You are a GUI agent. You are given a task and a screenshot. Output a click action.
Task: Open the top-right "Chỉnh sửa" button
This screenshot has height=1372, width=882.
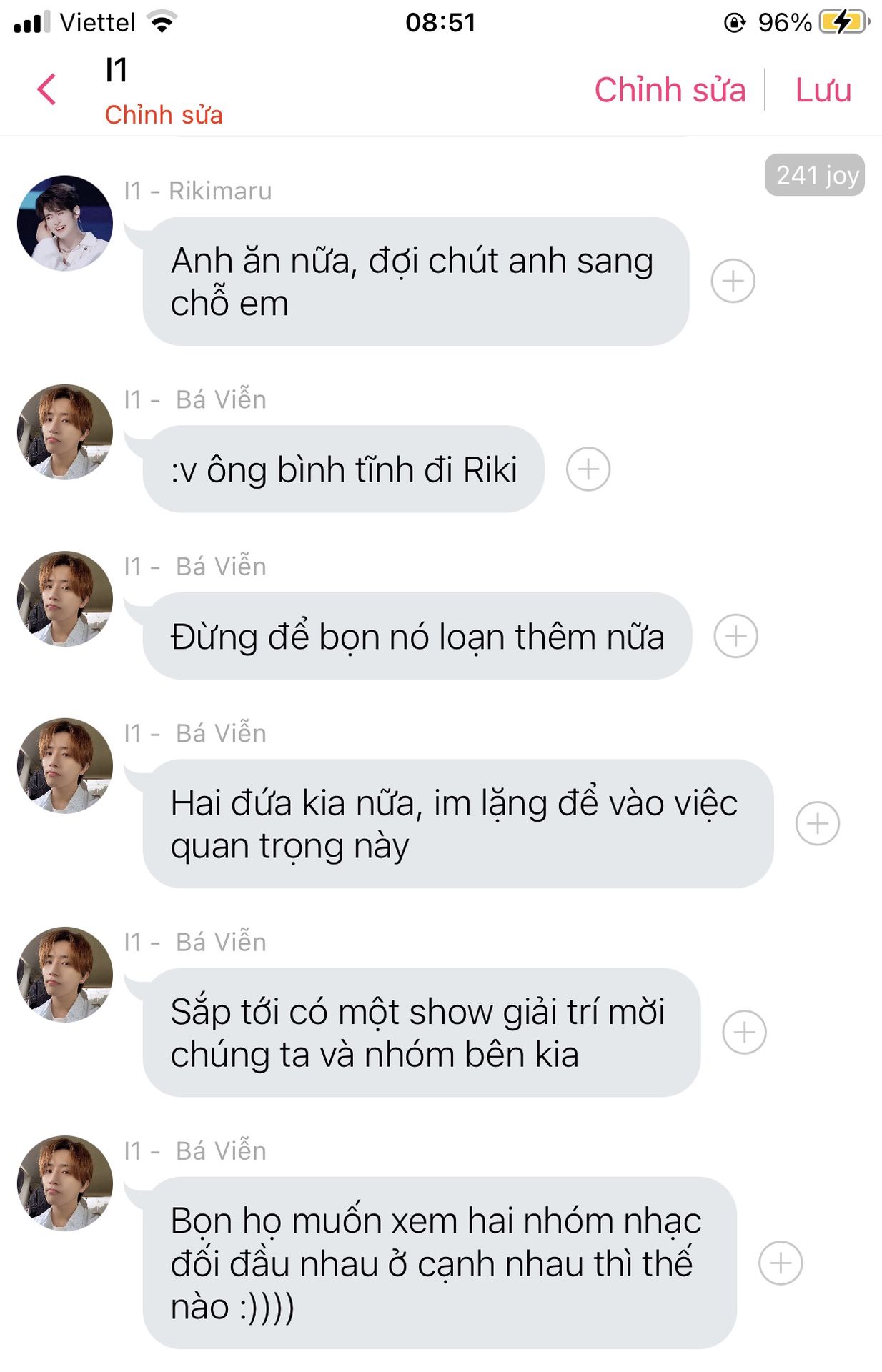pos(670,90)
